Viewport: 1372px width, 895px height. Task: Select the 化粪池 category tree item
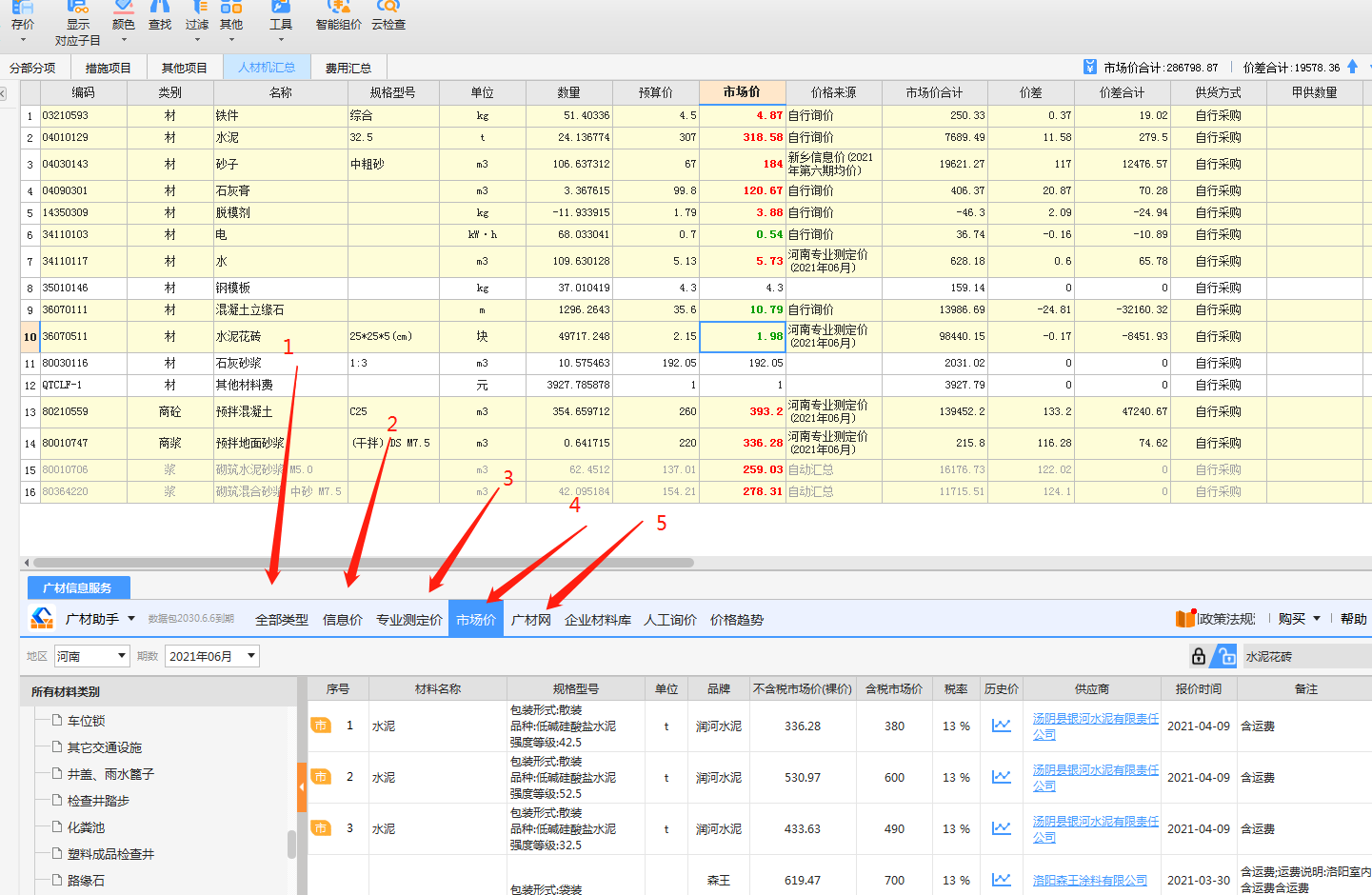point(87,827)
